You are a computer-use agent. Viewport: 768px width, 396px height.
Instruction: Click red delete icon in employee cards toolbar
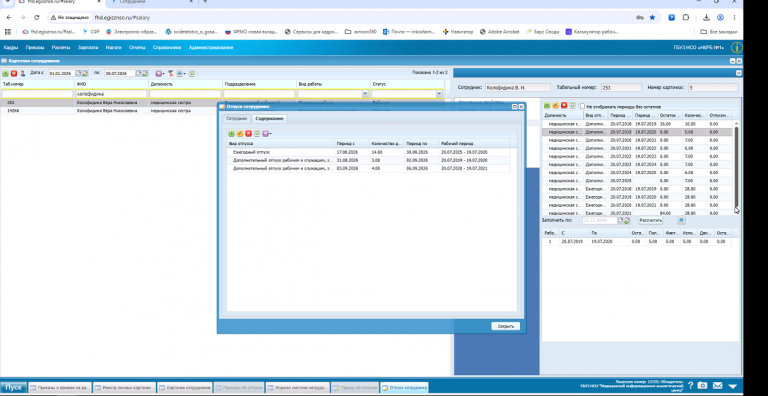(x=14, y=74)
